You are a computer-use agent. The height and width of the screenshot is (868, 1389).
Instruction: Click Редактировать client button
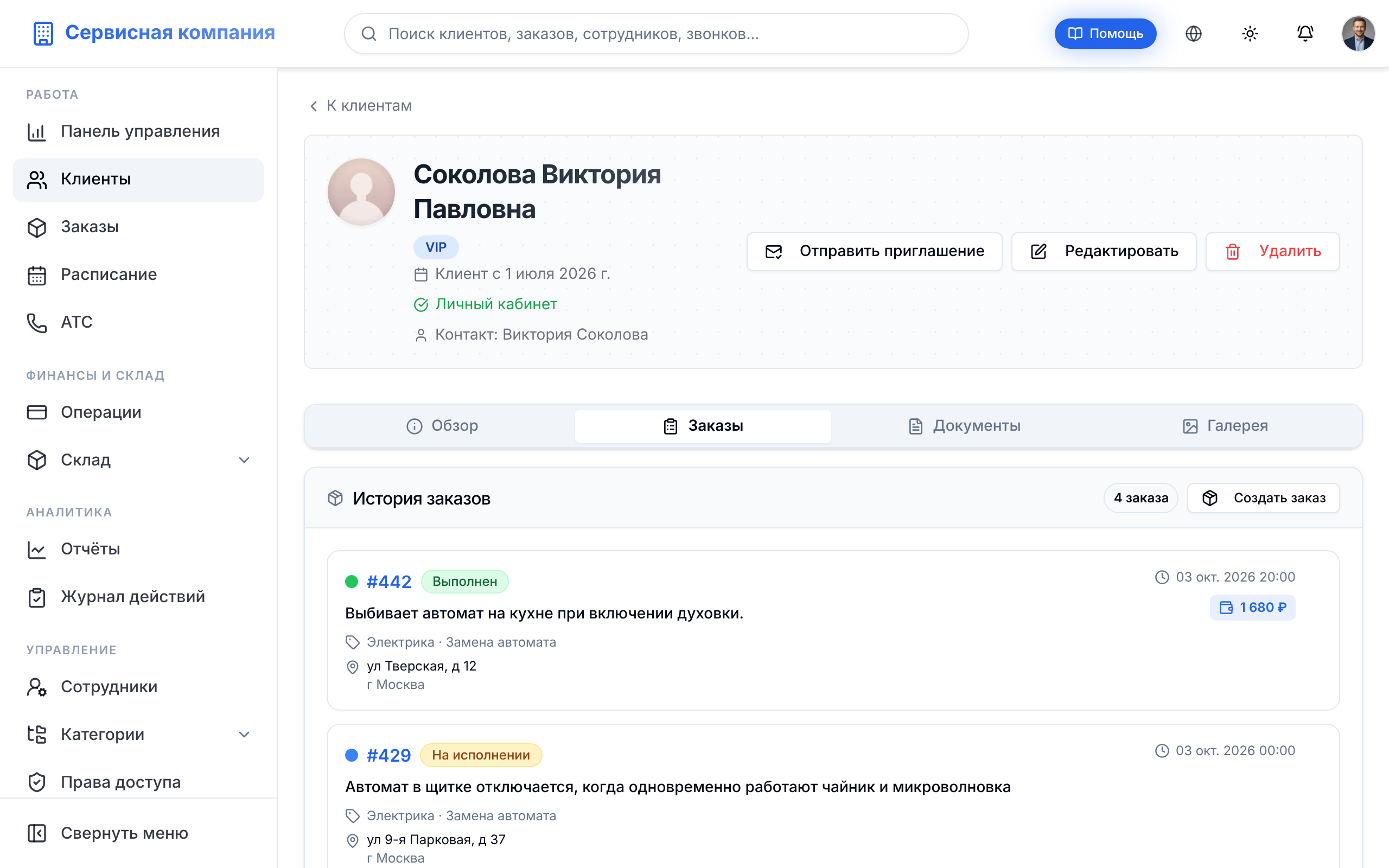click(x=1104, y=251)
